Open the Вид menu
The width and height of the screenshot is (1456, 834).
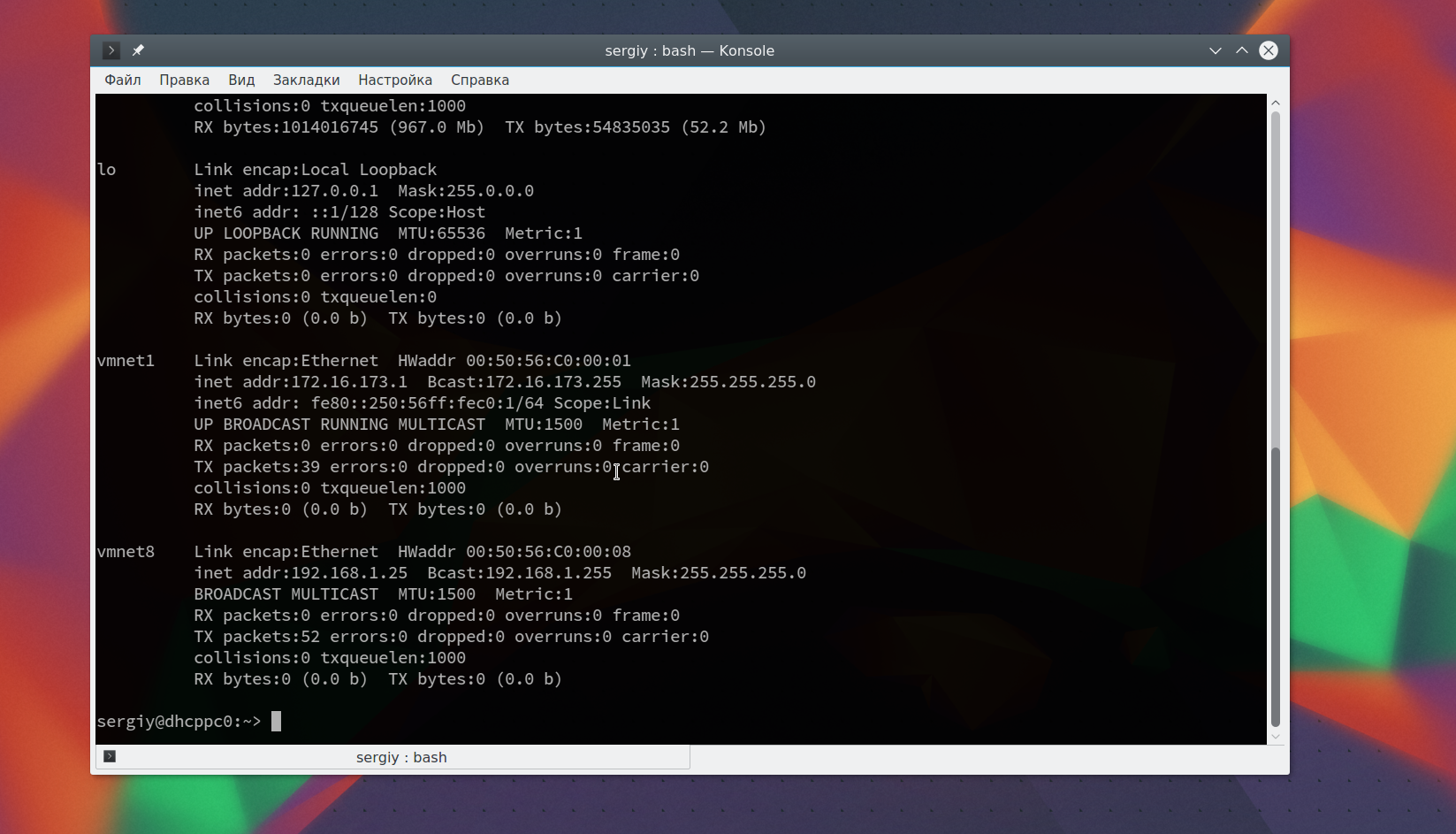click(241, 80)
